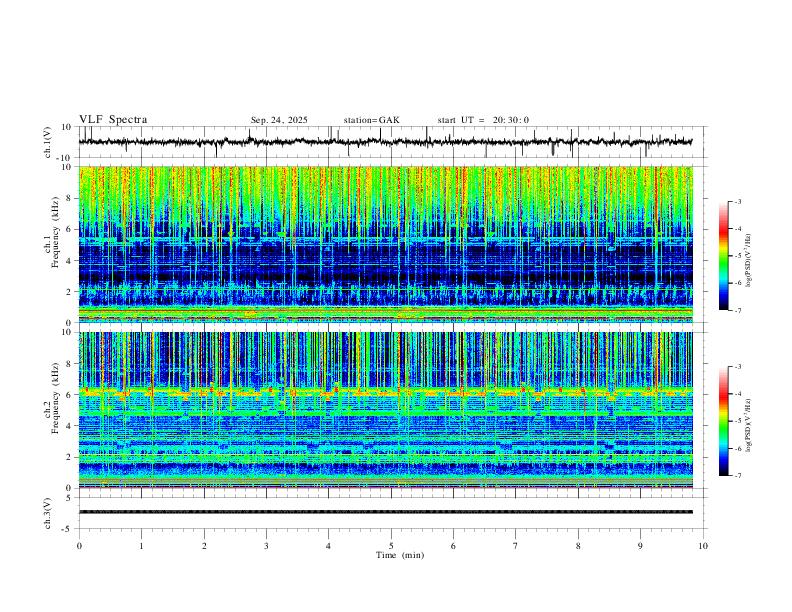Click time axis tick label '5'

pos(391,546)
